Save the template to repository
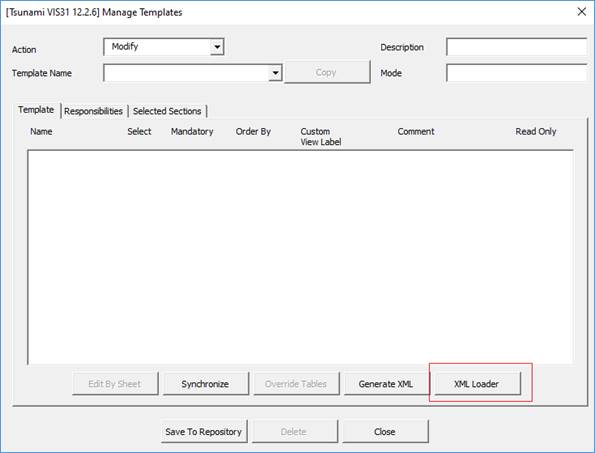The width and height of the screenshot is (595, 453). pos(204,432)
